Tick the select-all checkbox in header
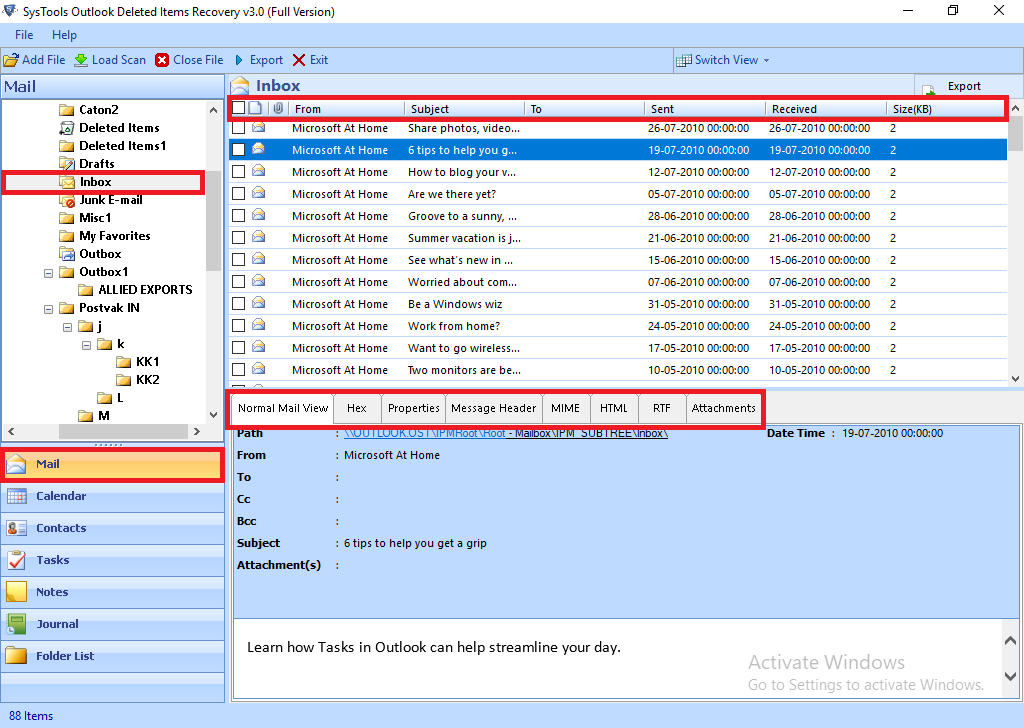Image resolution: width=1024 pixels, height=728 pixels. click(238, 108)
